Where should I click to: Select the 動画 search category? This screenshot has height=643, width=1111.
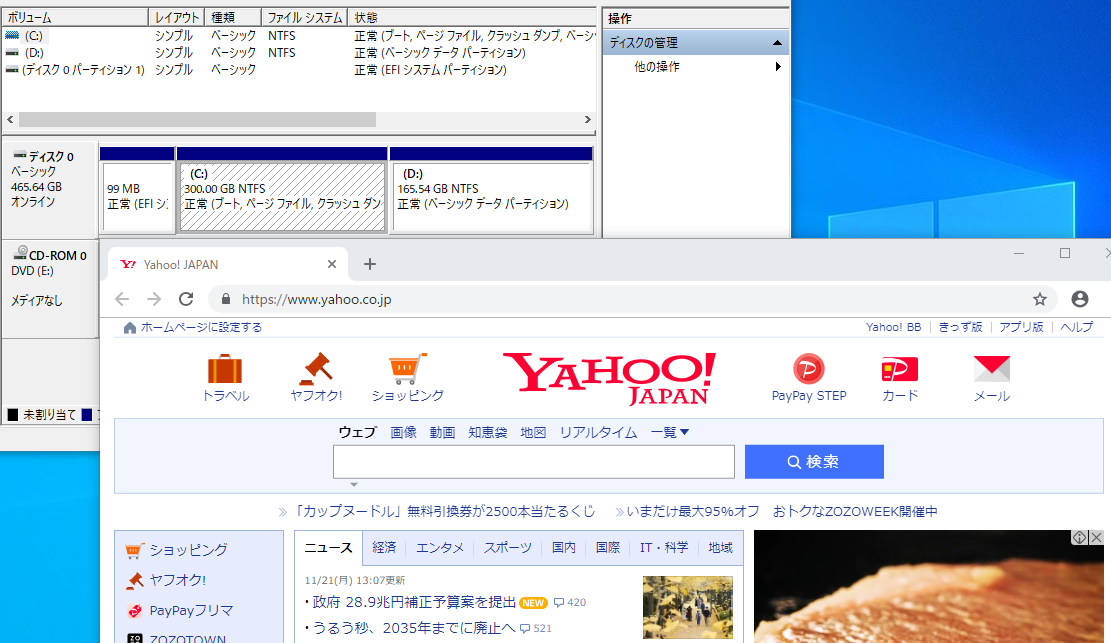click(x=442, y=432)
